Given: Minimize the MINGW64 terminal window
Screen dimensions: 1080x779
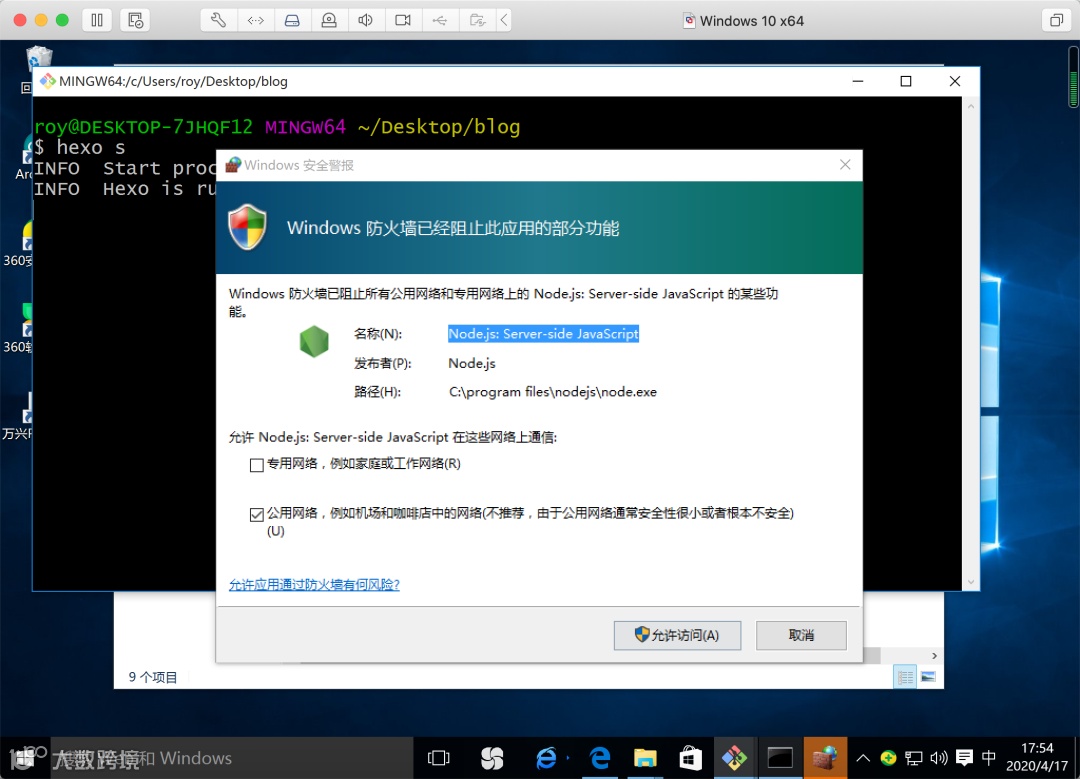Looking at the screenshot, I should [x=858, y=81].
